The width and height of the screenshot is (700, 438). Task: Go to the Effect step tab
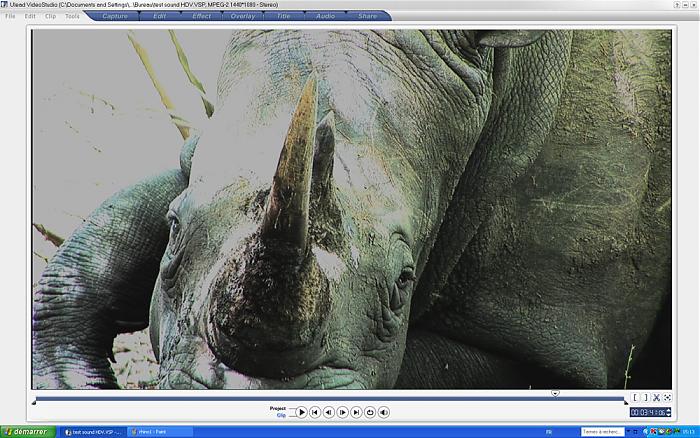click(201, 16)
